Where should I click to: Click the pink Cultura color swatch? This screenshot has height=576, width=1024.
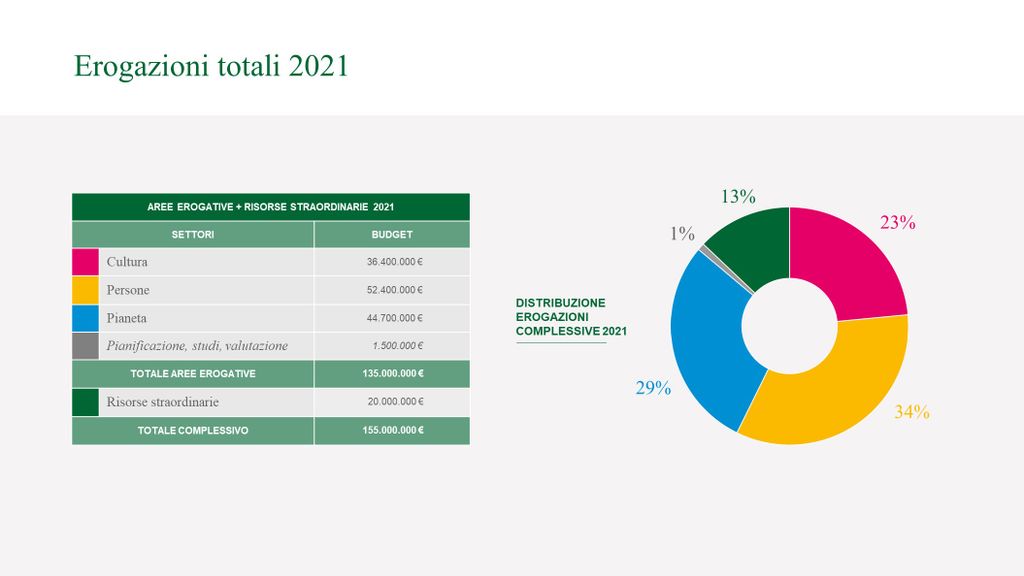point(85,262)
